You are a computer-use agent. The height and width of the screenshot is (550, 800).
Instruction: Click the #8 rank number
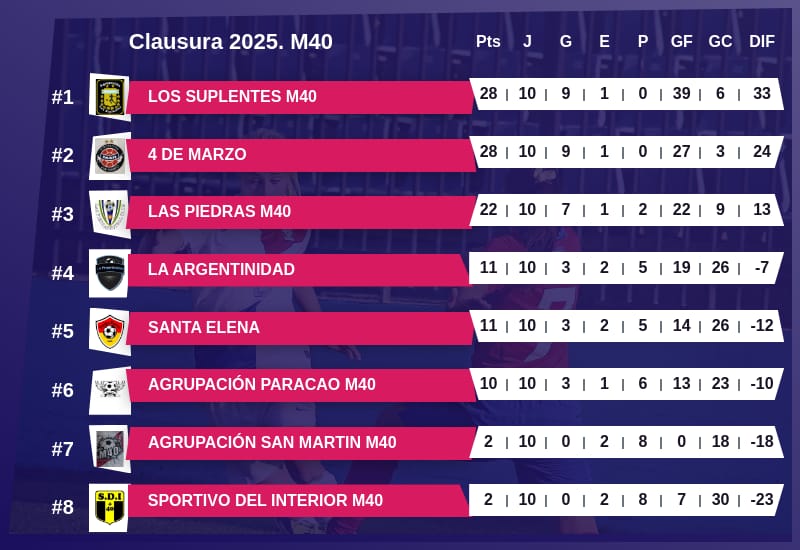pyautogui.click(x=63, y=507)
